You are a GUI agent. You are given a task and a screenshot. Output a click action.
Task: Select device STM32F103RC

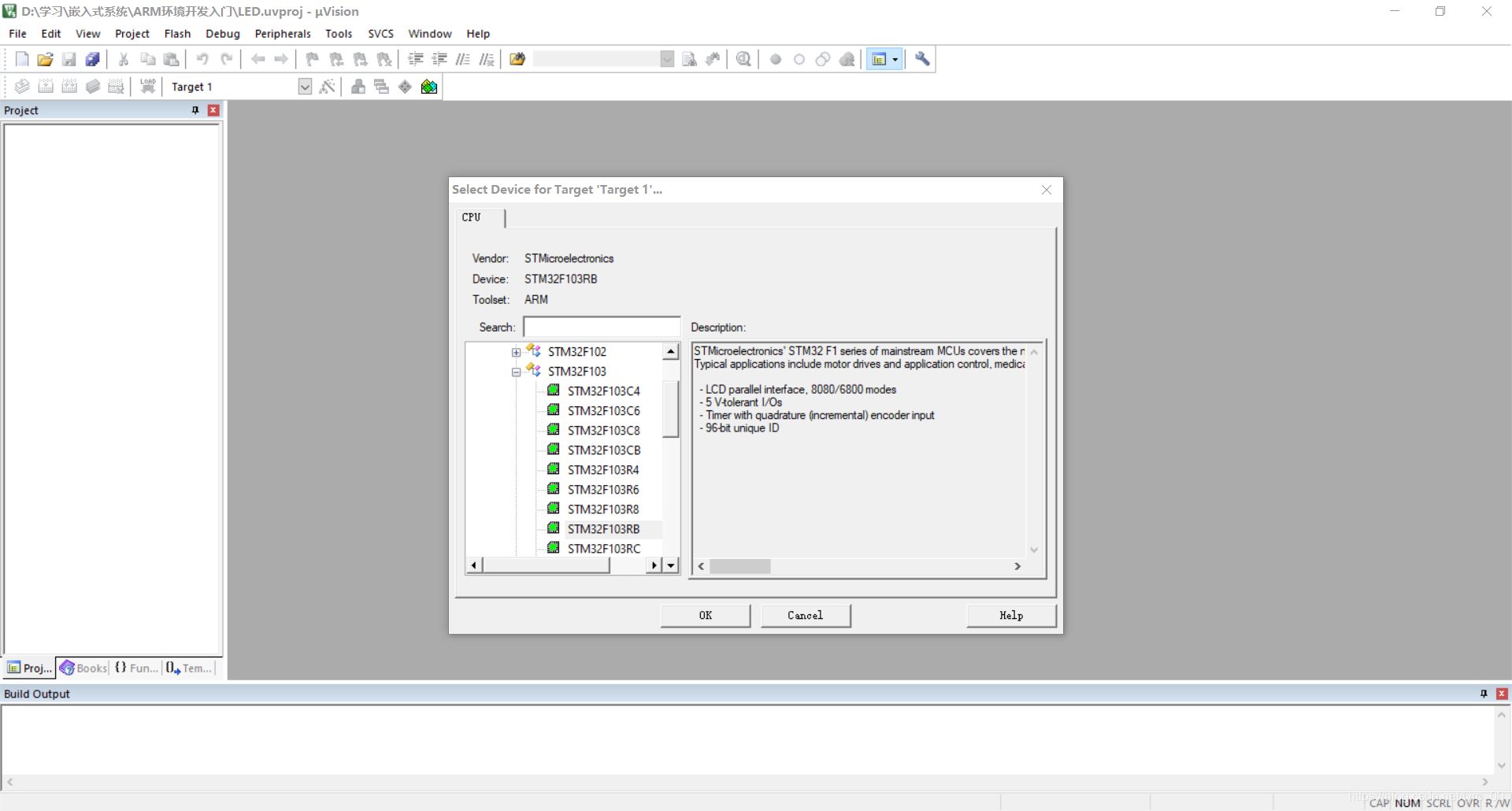click(x=603, y=549)
